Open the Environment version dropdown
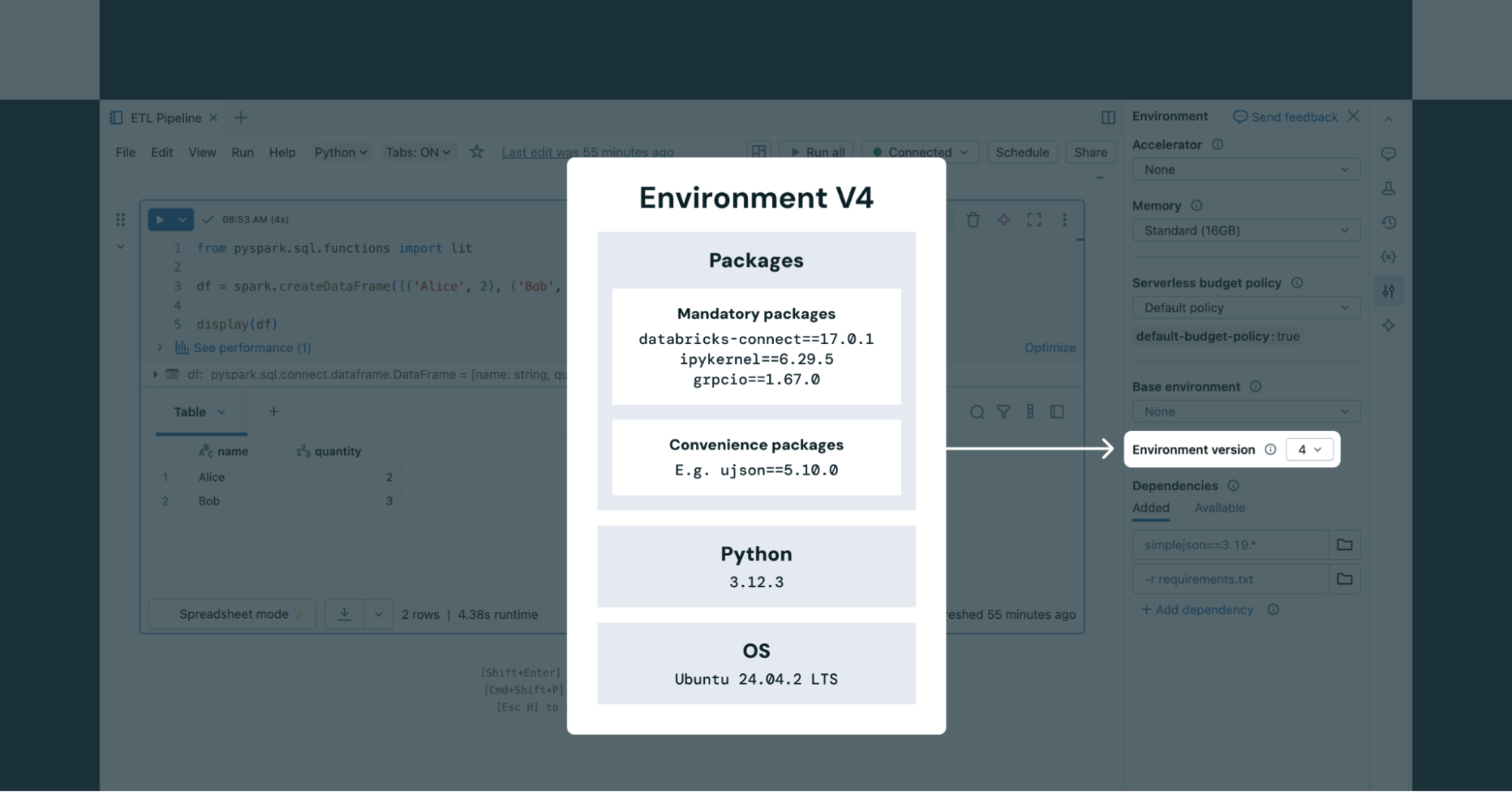This screenshot has width=1512, height=792. click(x=1309, y=449)
